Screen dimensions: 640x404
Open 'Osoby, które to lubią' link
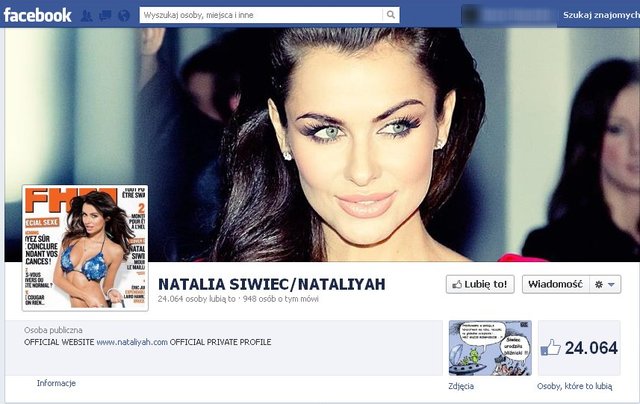click(x=575, y=386)
